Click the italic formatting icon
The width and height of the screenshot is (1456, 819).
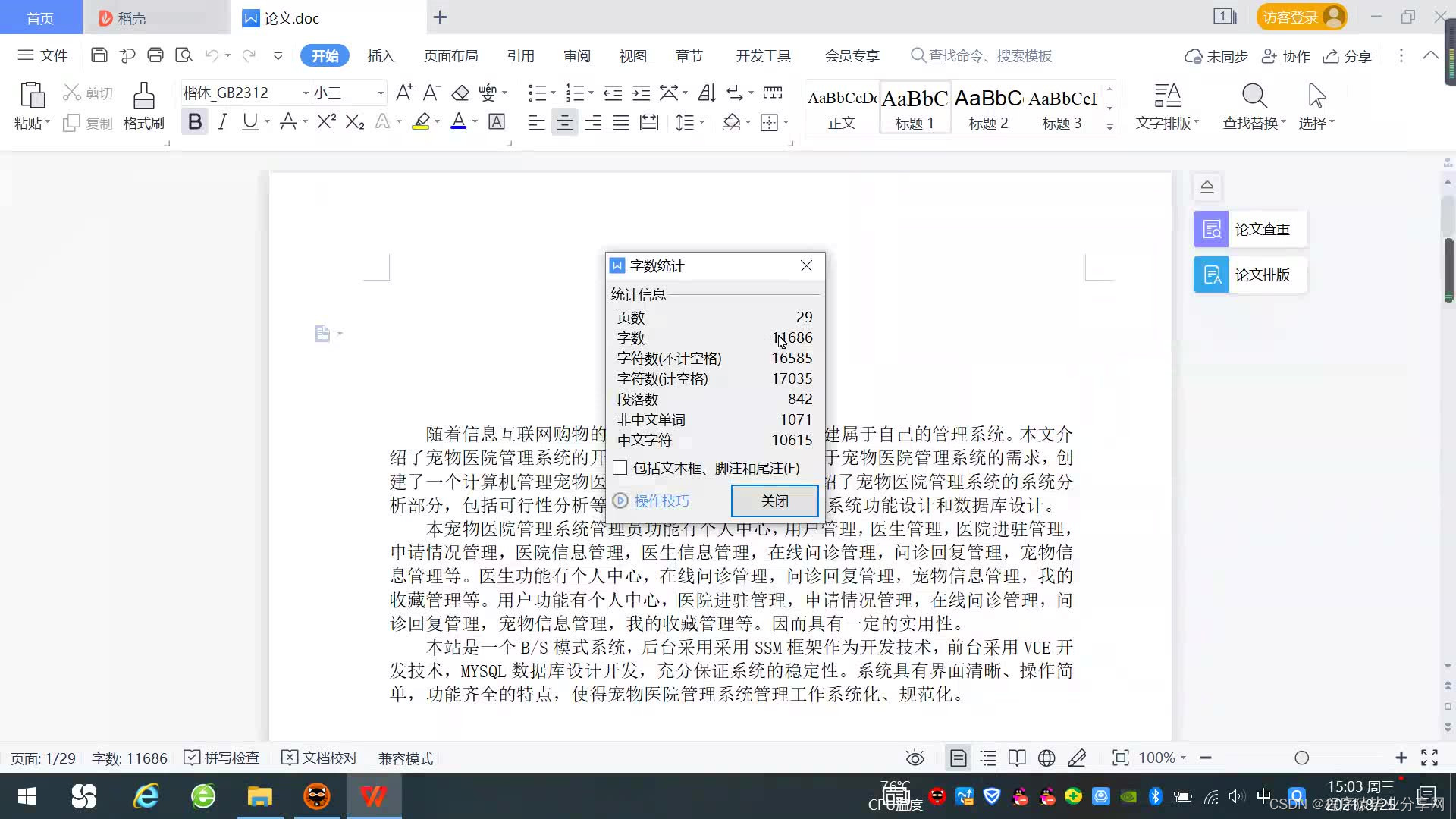(x=222, y=122)
